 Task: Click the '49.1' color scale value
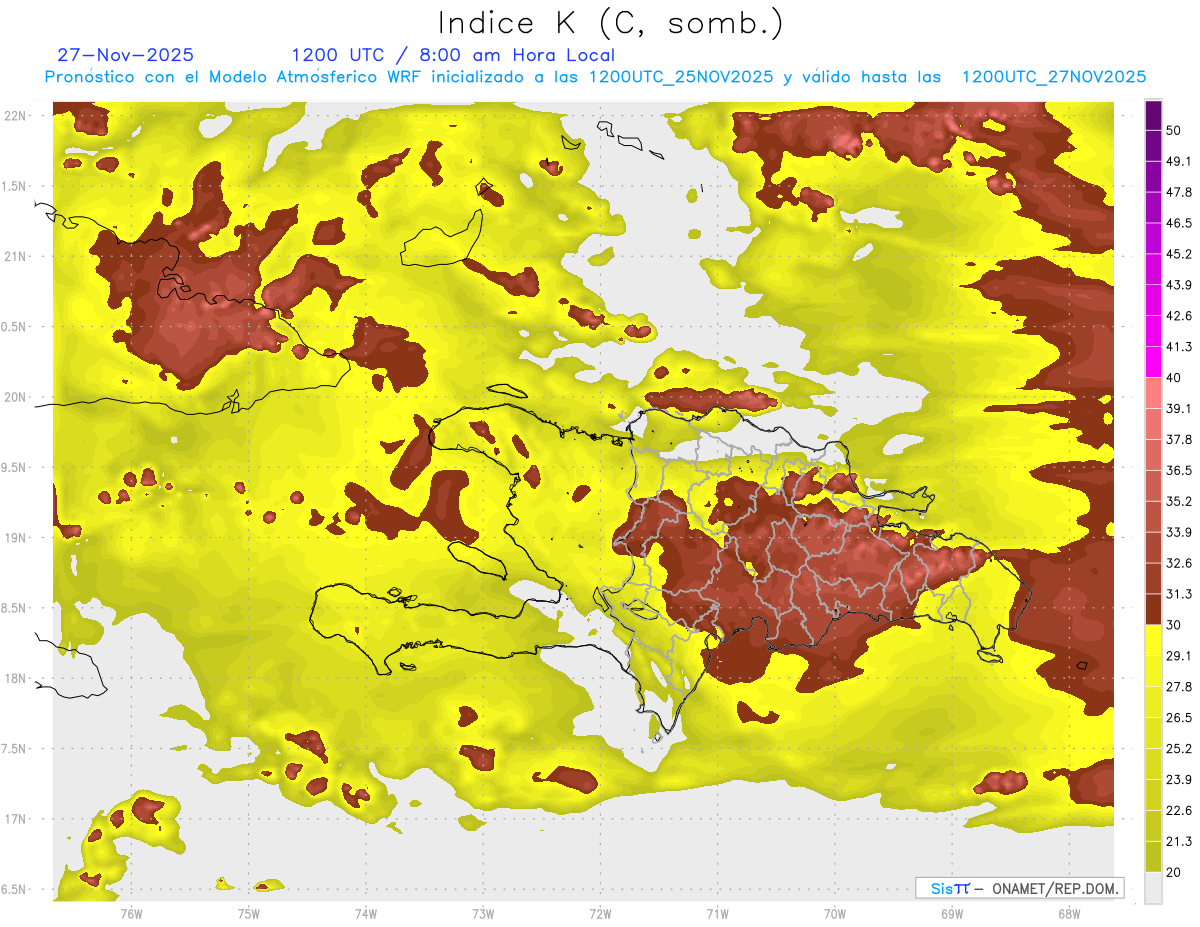point(1179,162)
